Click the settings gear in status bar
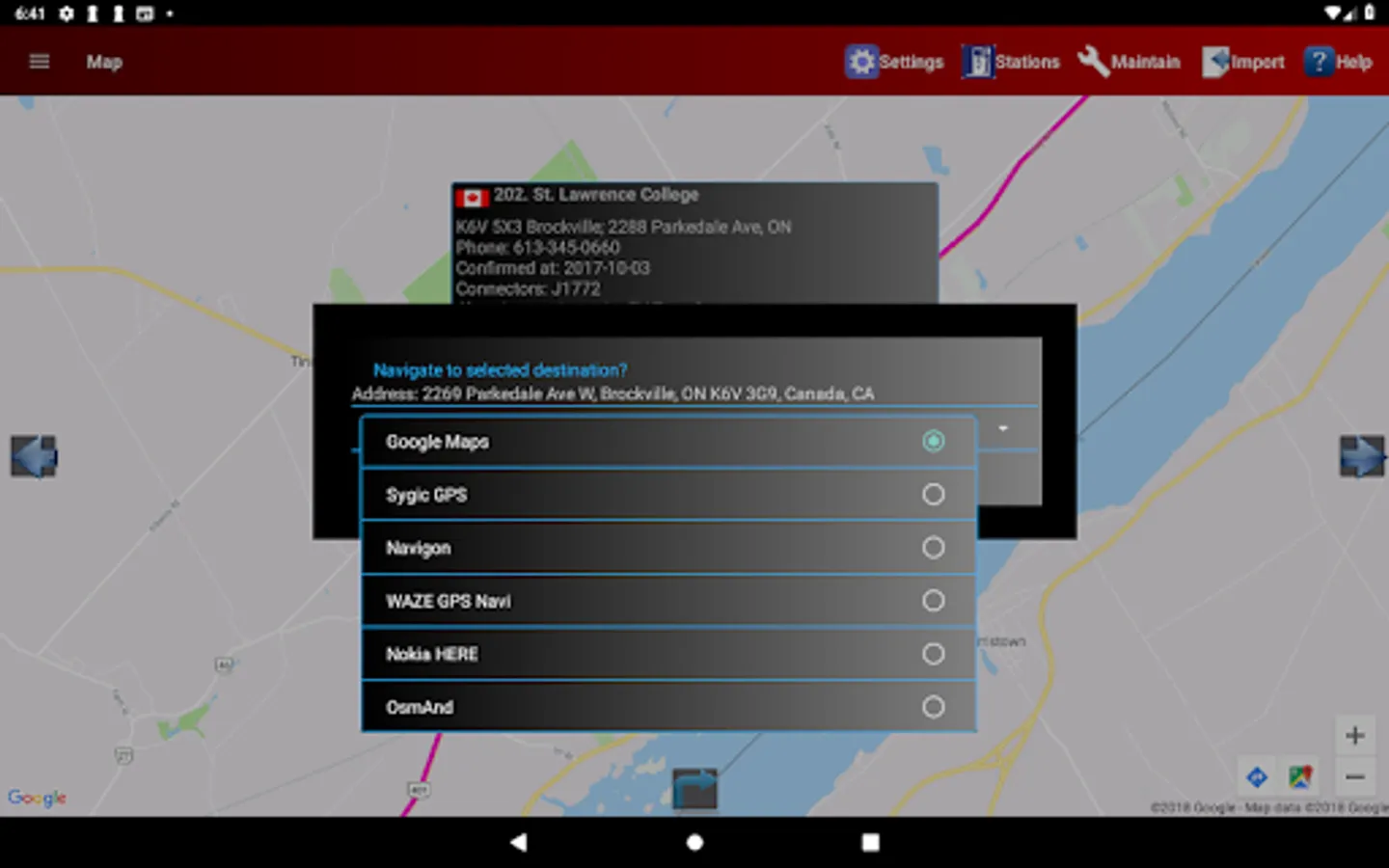Image resolution: width=1389 pixels, height=868 pixels. [x=67, y=14]
